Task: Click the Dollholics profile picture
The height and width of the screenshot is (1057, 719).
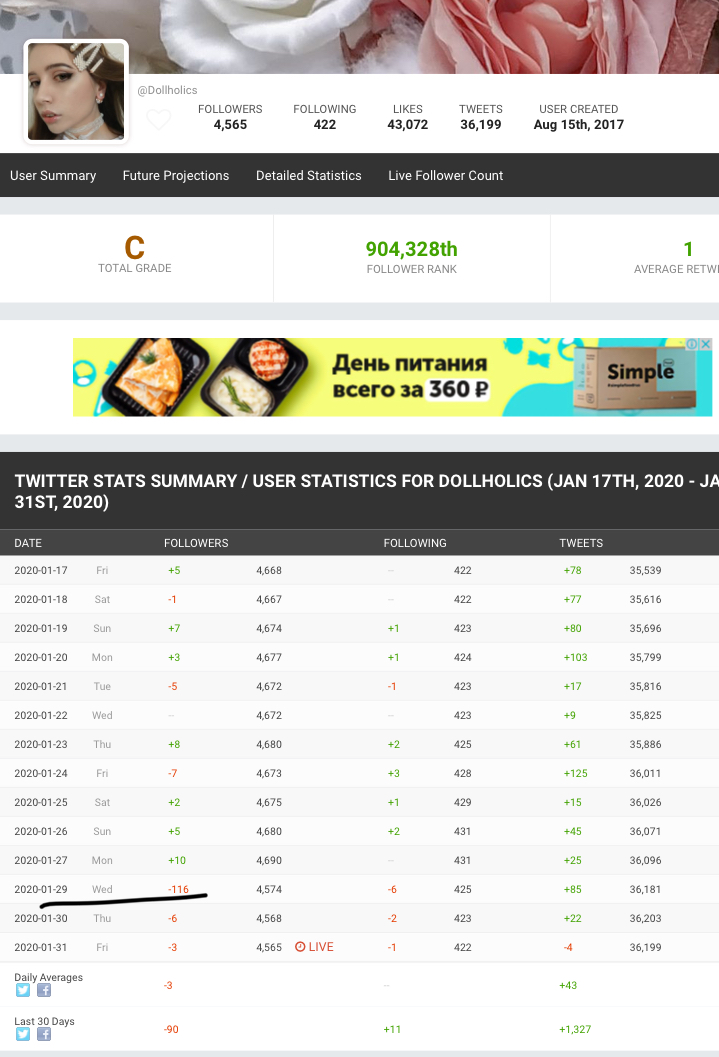Action: click(76, 92)
